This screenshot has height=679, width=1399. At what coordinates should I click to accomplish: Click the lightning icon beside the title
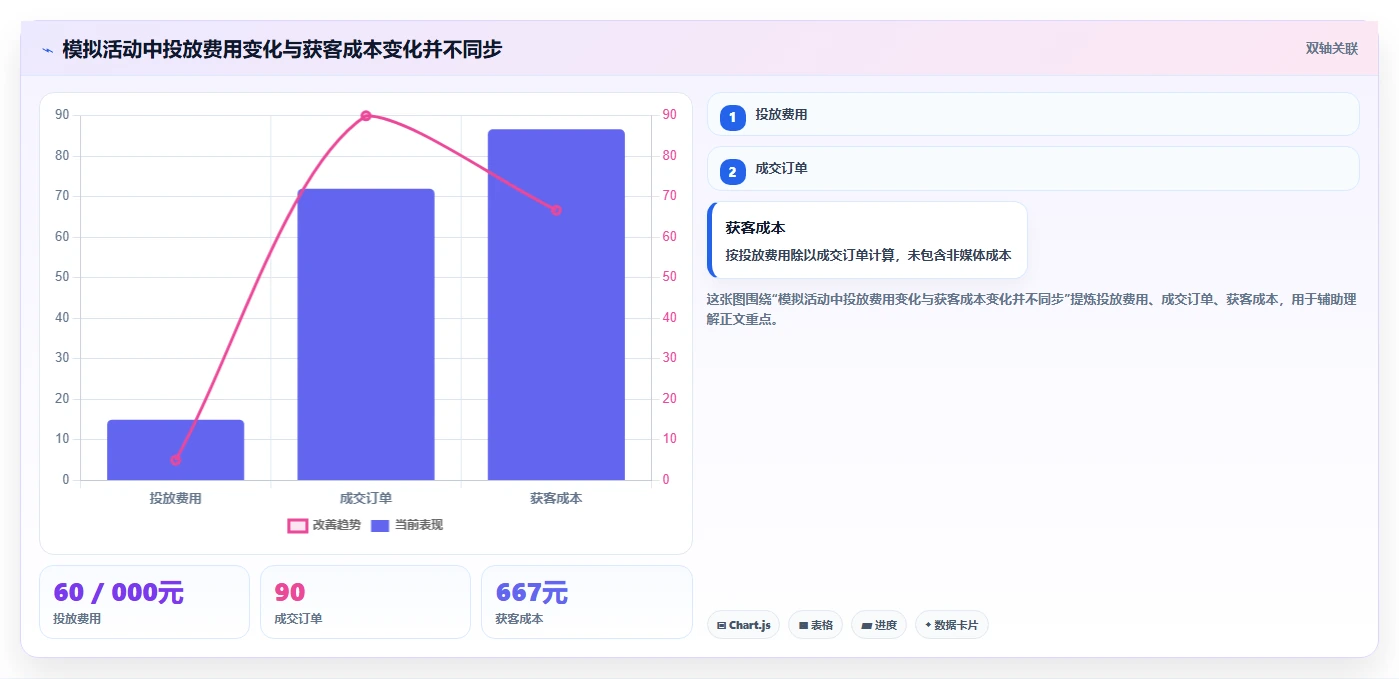[x=47, y=49]
